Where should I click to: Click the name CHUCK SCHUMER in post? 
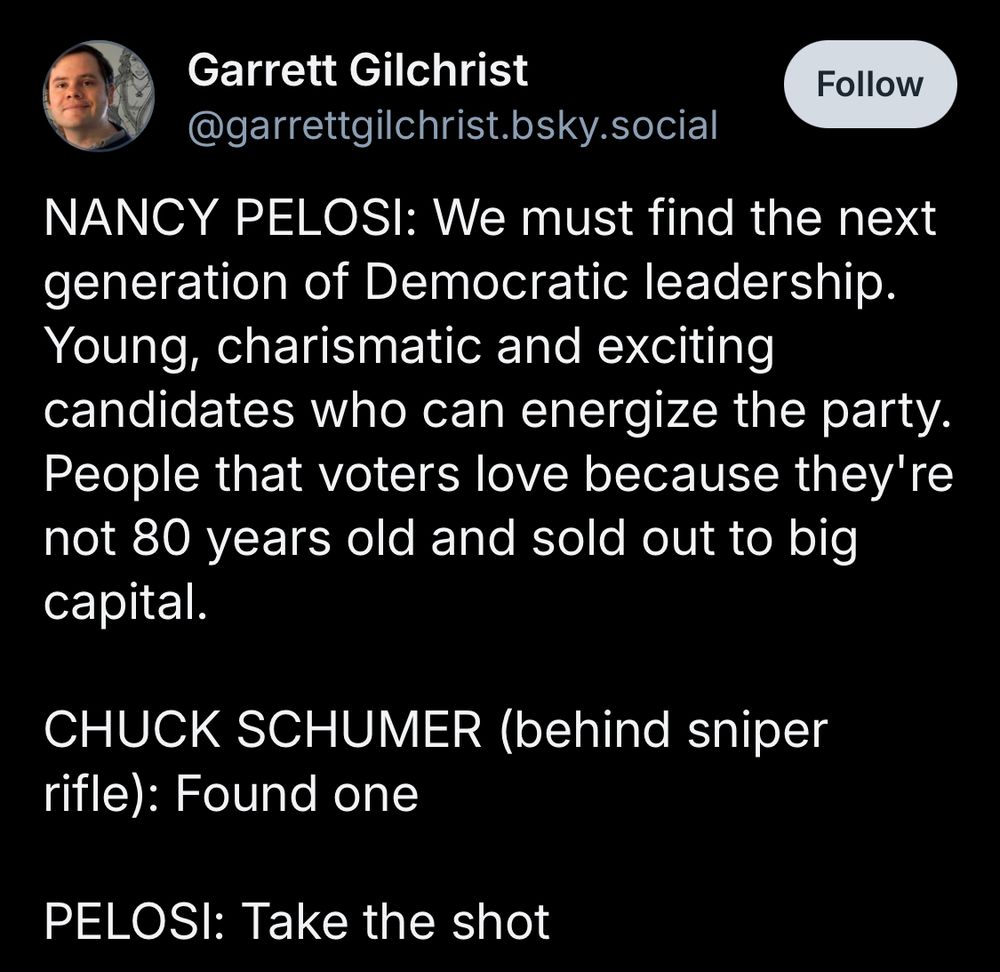263,731
